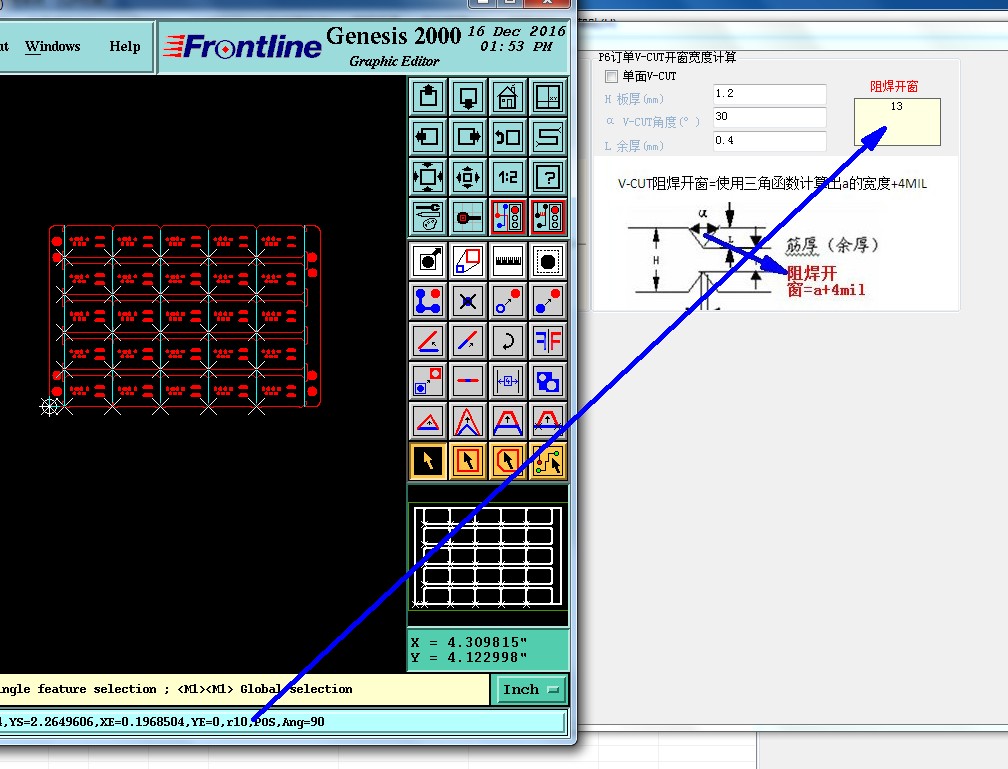This screenshot has height=769, width=1008.
Task: Toggle the second red-bordered net display icon
Action: (548, 217)
